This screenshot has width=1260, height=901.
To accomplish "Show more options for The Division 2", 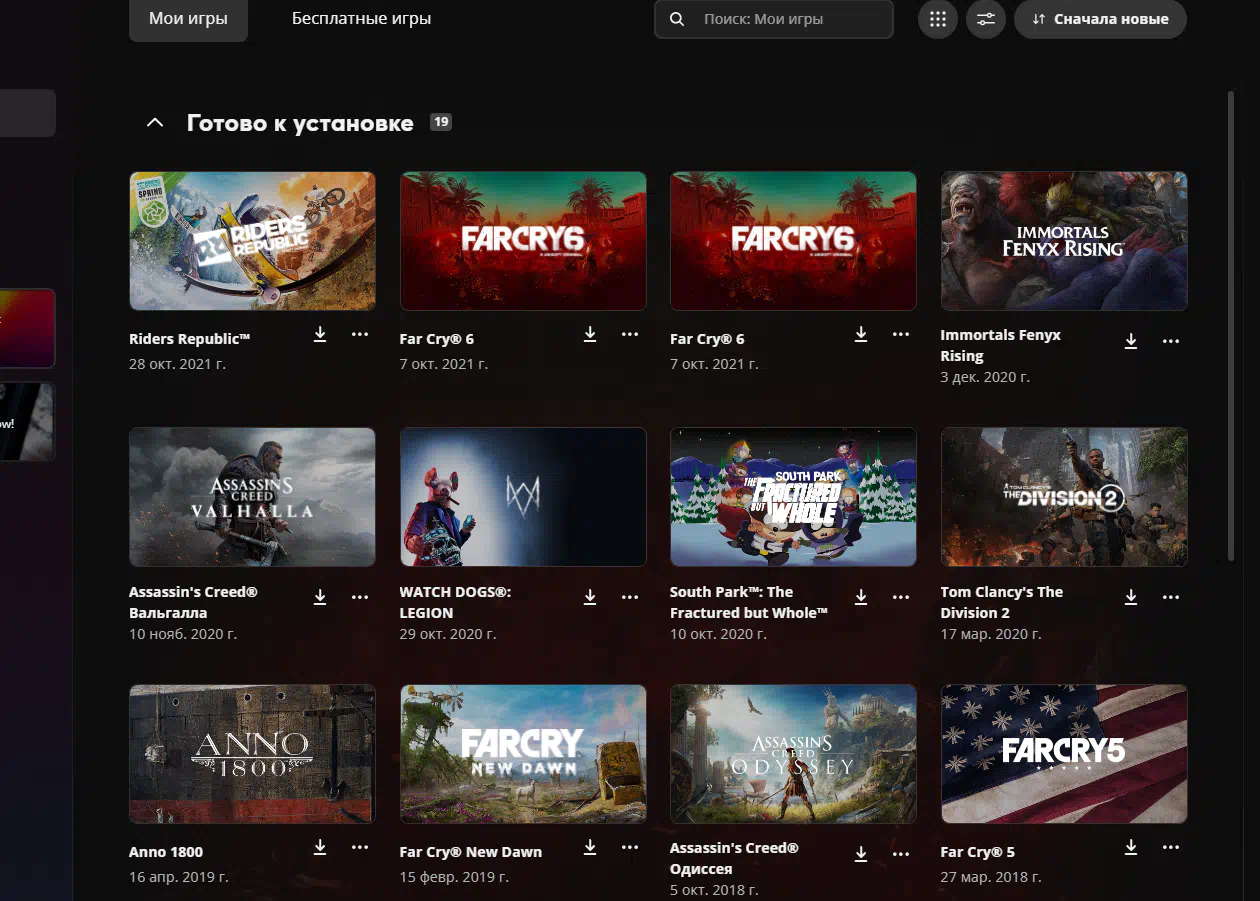I will coord(1171,597).
